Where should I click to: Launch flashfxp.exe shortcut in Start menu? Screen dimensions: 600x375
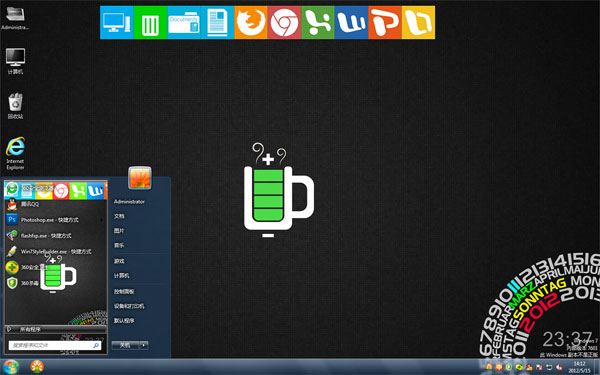coord(55,236)
